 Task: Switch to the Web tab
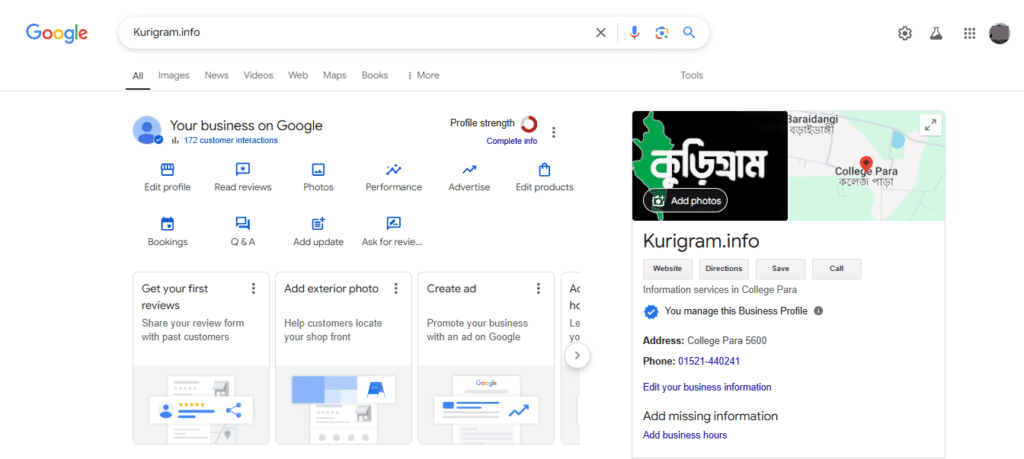(x=298, y=75)
